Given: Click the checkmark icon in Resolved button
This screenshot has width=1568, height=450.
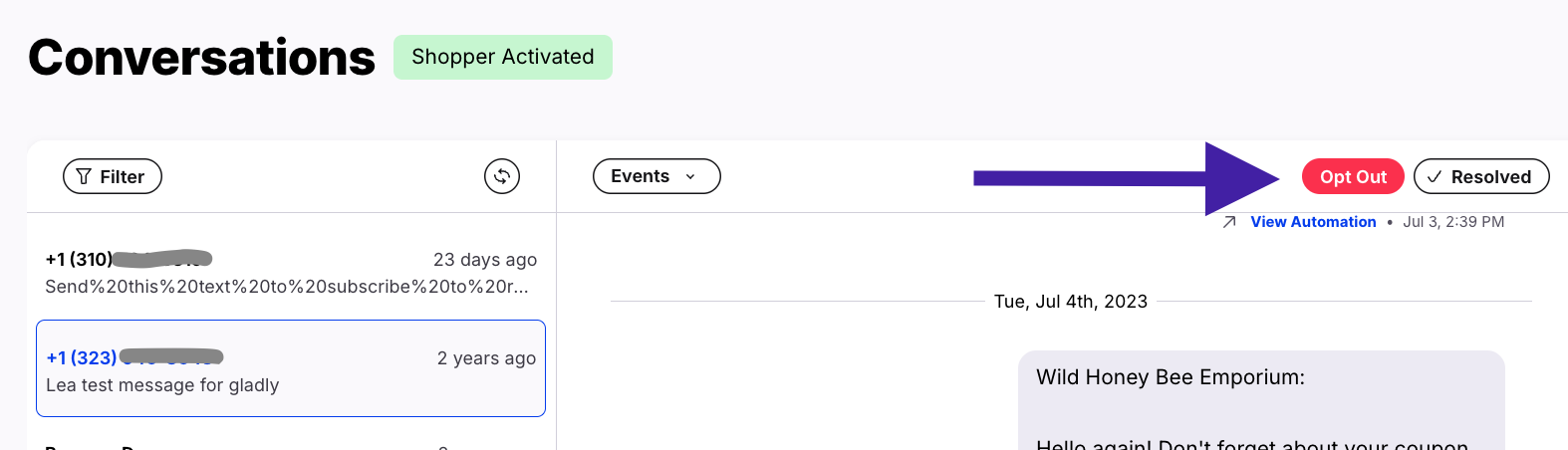Looking at the screenshot, I should click(1435, 177).
